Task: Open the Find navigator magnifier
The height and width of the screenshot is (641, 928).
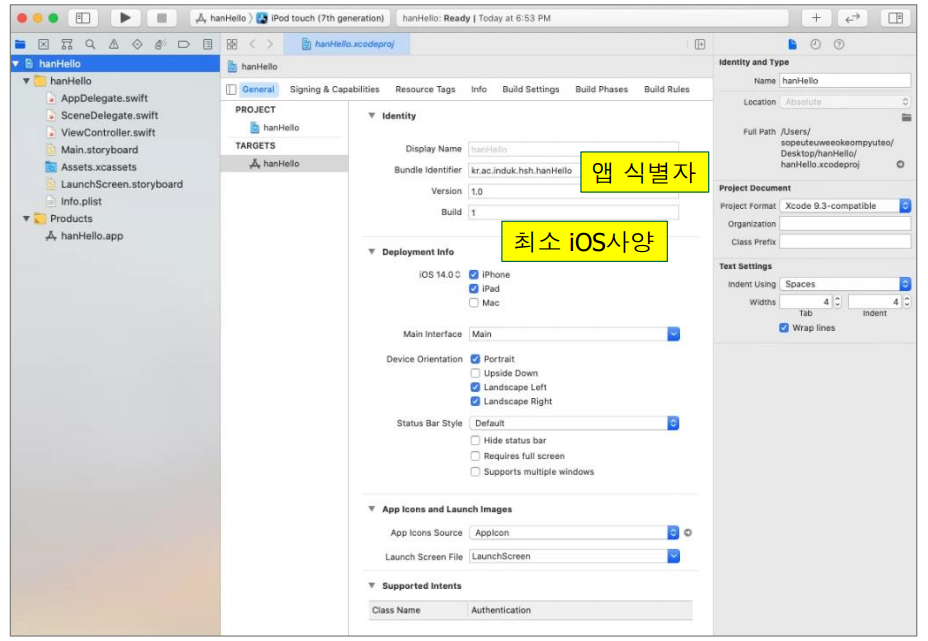Action: (90, 44)
